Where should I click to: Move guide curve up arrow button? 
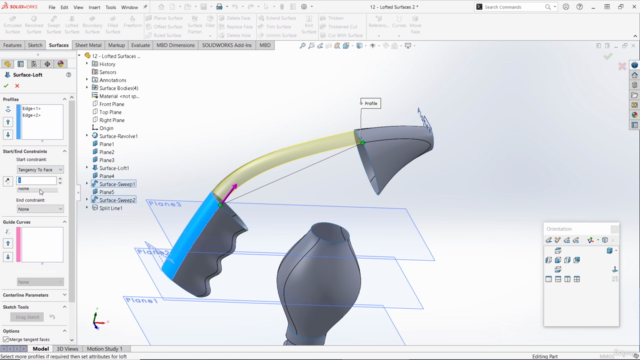pyautogui.click(x=8, y=244)
